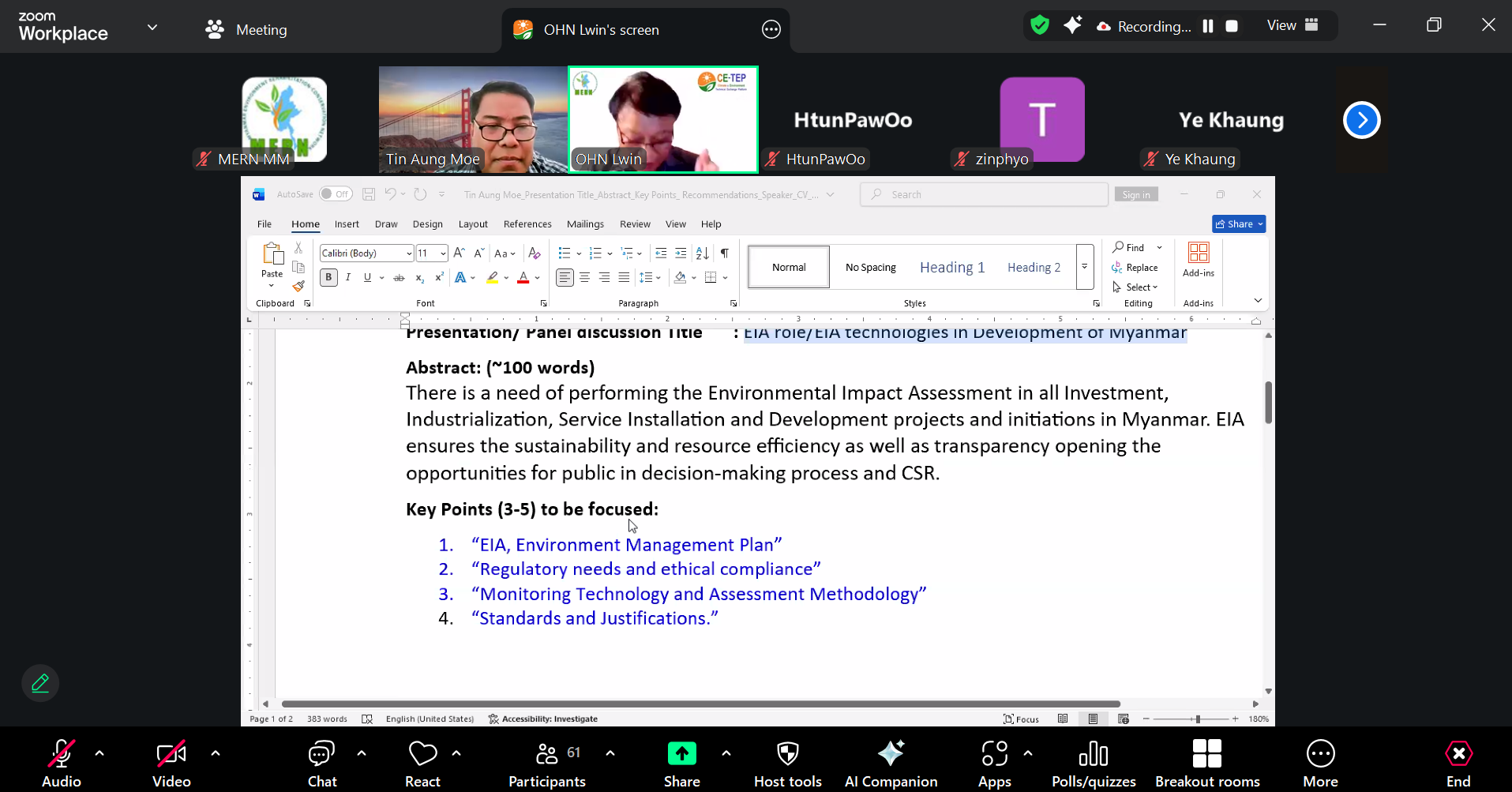Open the Apps panel
This screenshot has width=1512, height=792.
(x=994, y=763)
